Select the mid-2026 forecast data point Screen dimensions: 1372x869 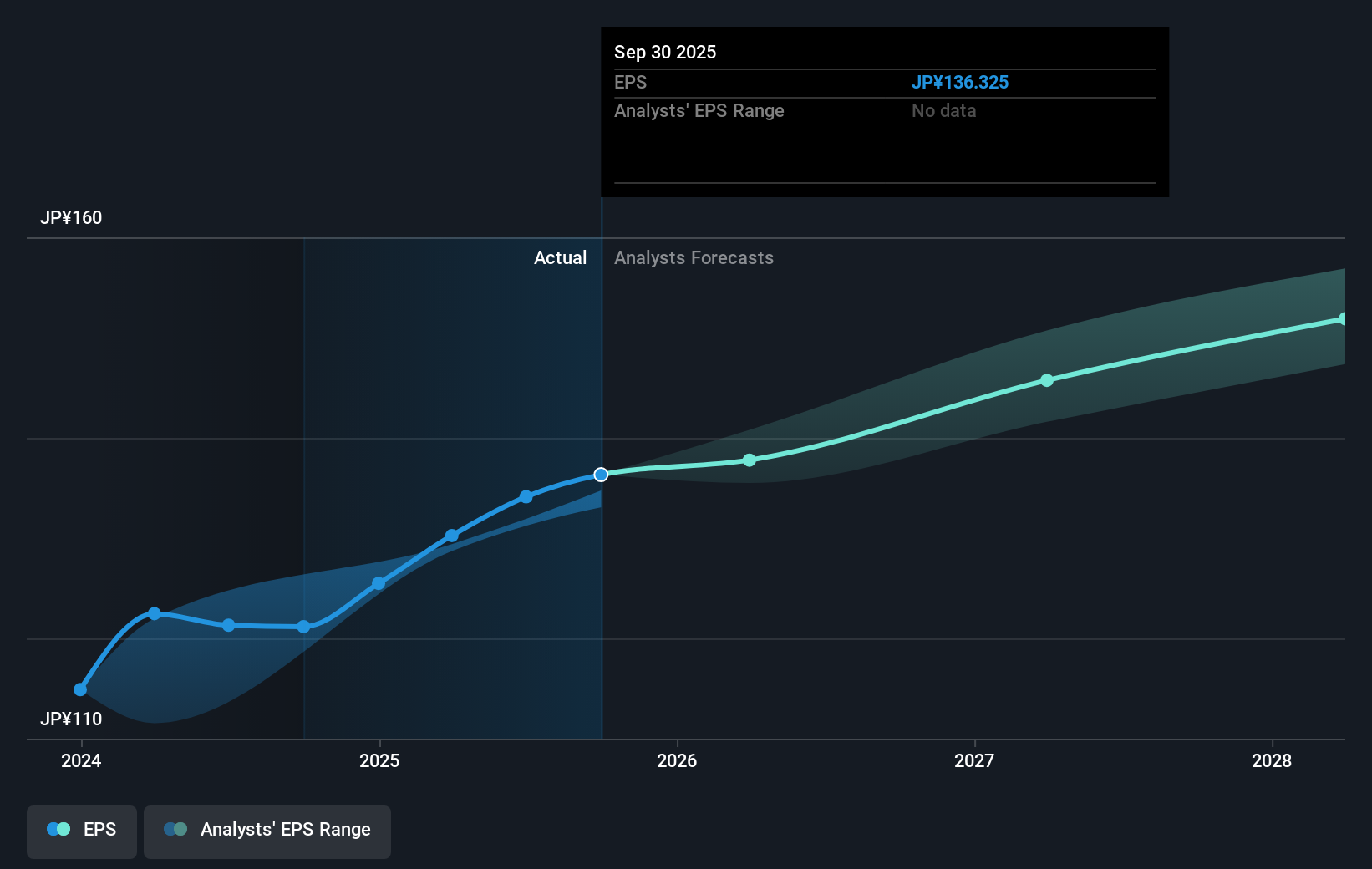coord(749,460)
